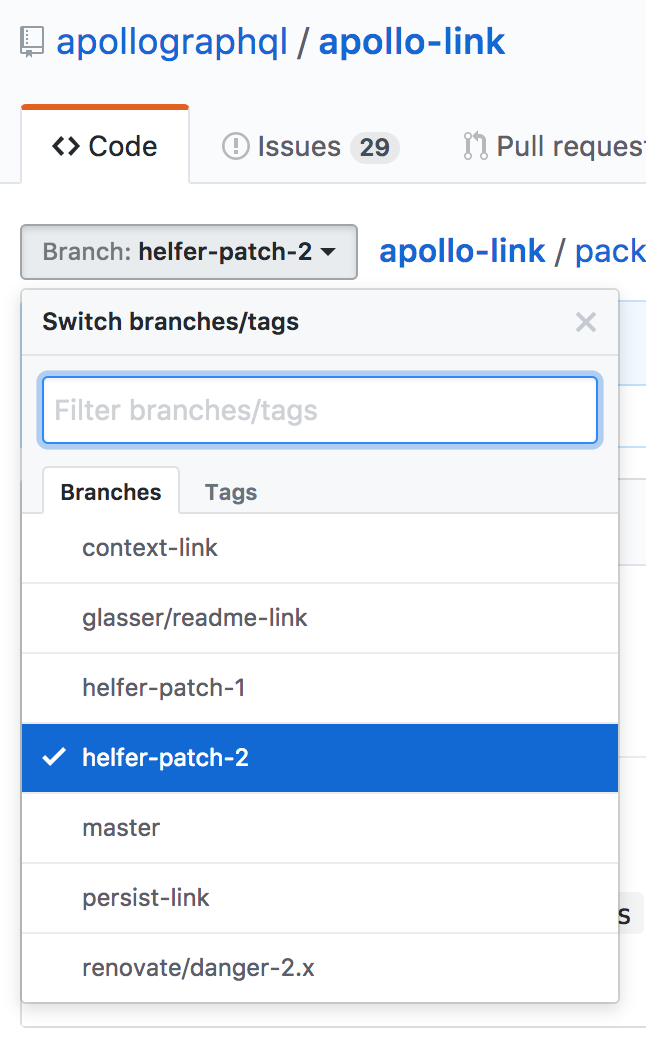The height and width of the screenshot is (1046, 646).
Task: Select the glasser/readme-link branch
Action: click(x=195, y=617)
